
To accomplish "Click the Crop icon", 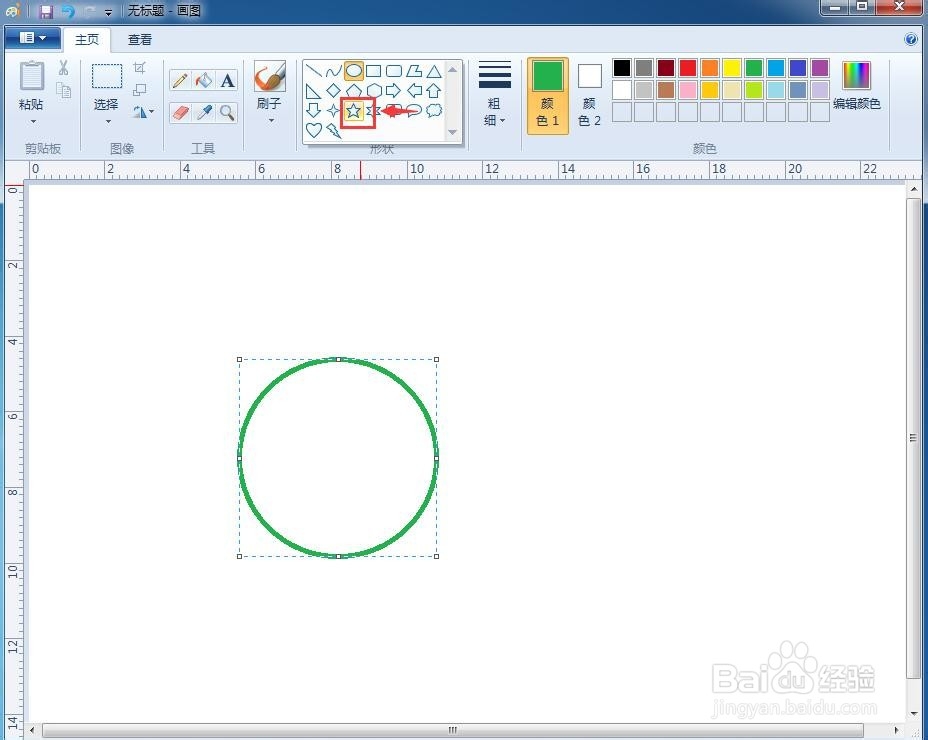I will (140, 67).
